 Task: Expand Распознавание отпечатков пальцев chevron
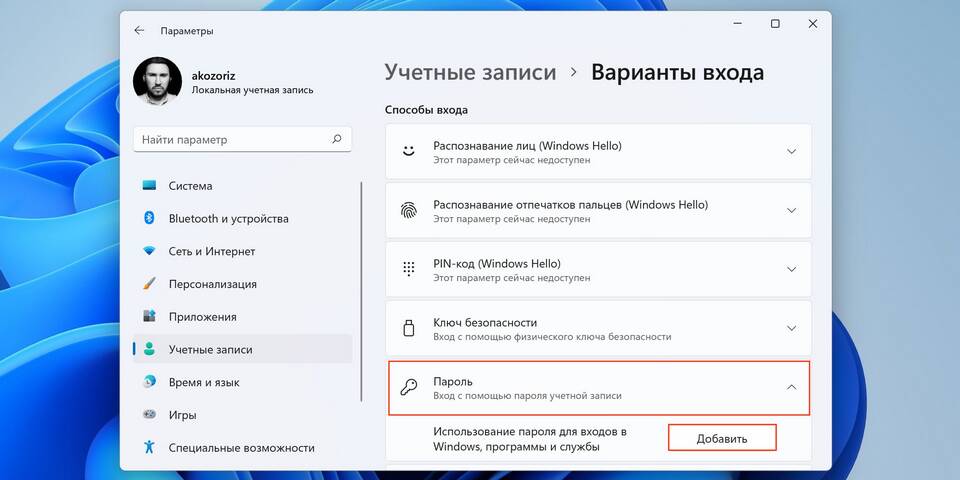[791, 211]
